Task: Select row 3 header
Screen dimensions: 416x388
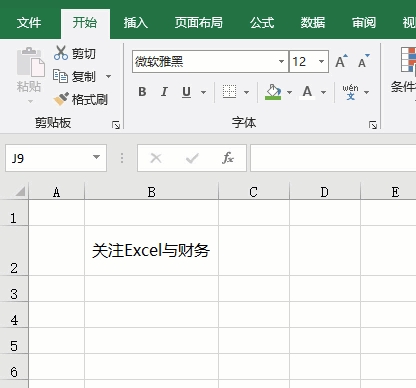Action: coord(14,289)
